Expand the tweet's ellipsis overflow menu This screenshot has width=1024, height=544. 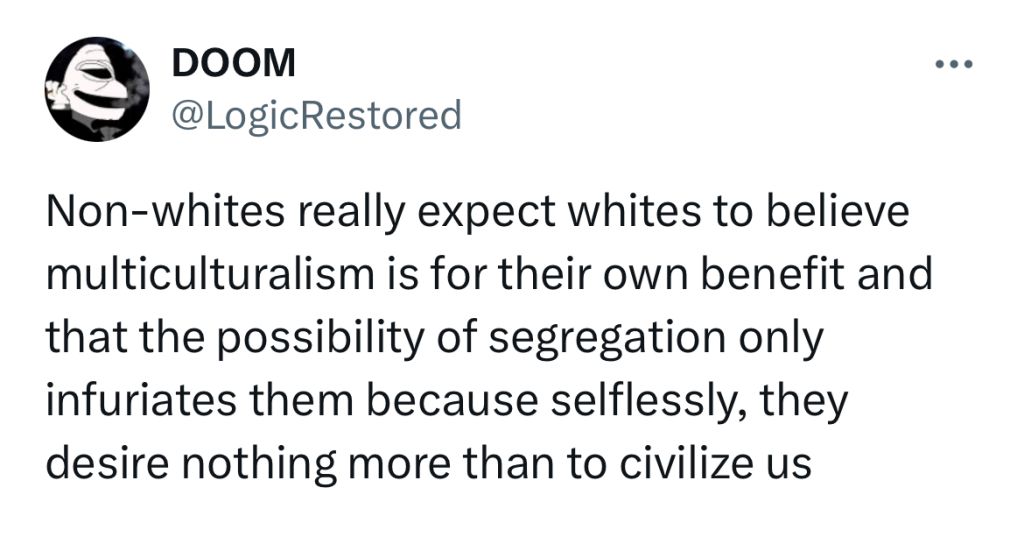pyautogui.click(x=953, y=64)
